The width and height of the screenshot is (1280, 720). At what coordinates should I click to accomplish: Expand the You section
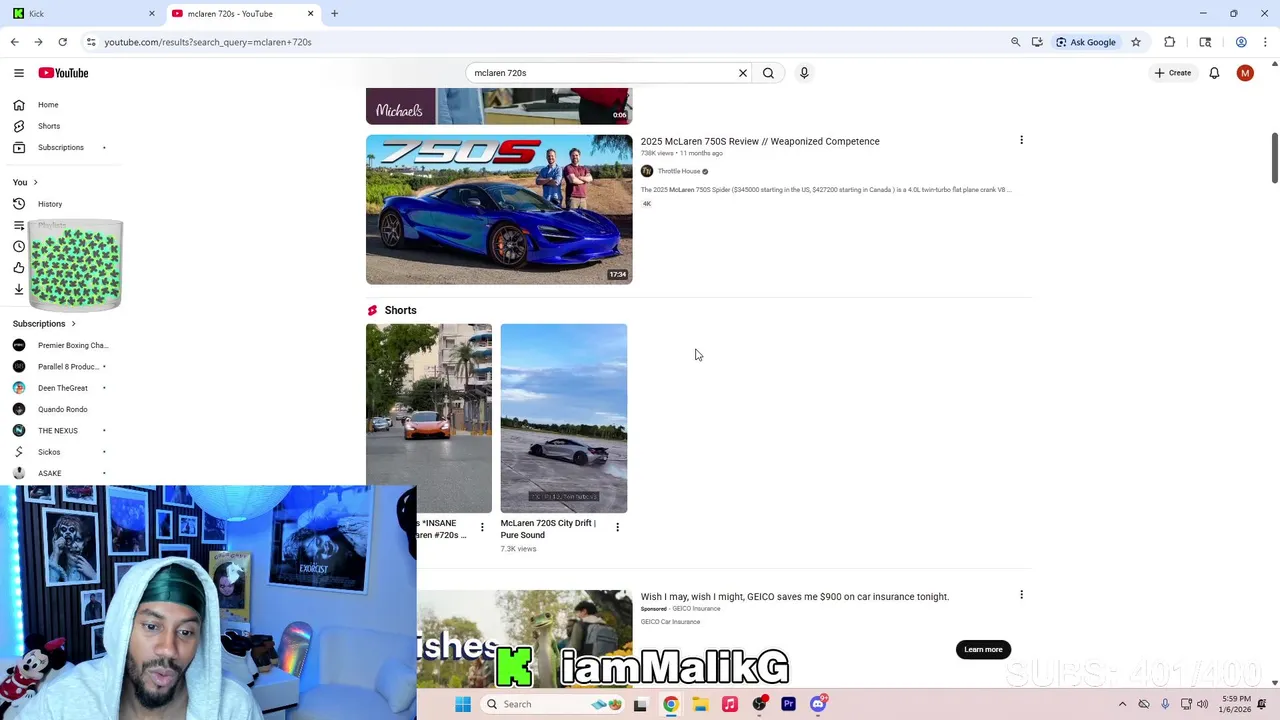[x=25, y=182]
